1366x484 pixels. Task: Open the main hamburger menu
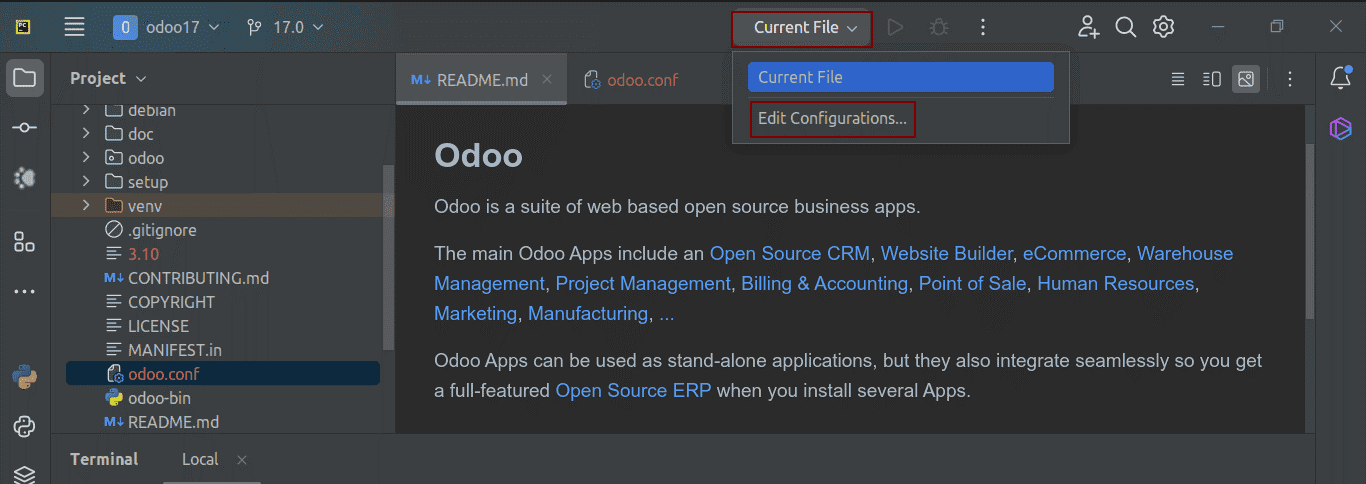click(x=74, y=27)
